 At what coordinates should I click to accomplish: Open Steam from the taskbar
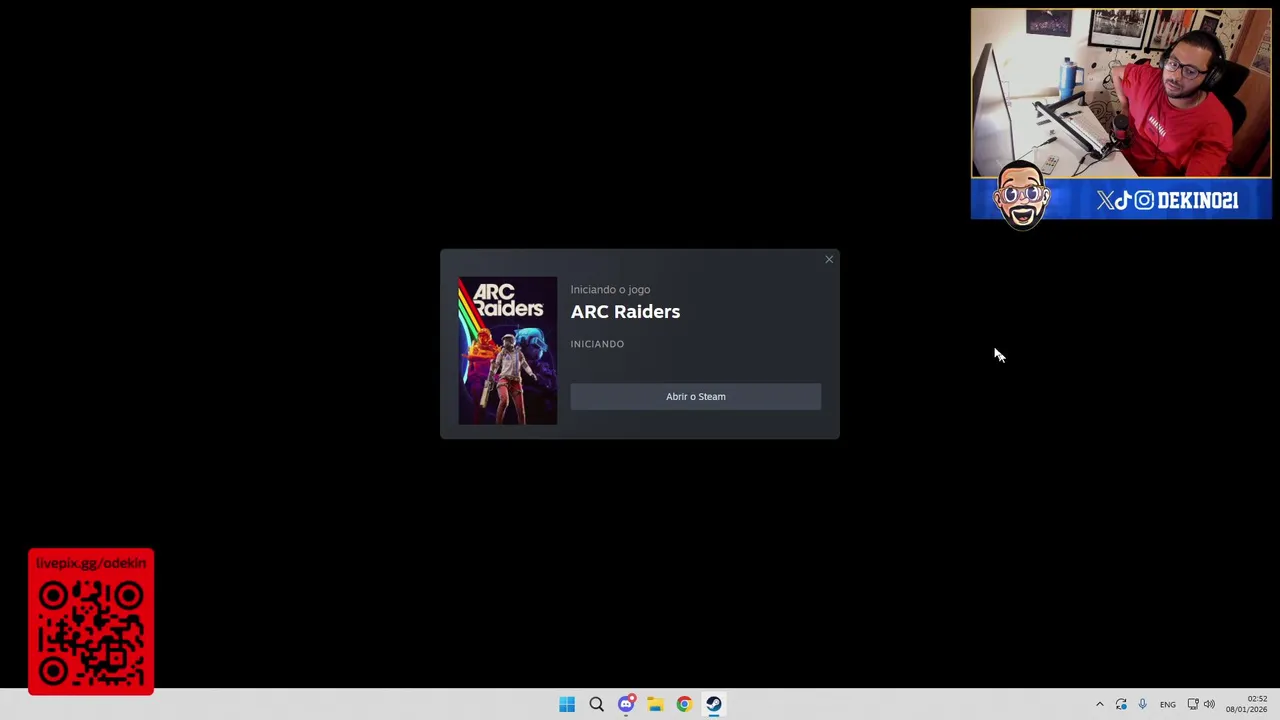click(x=713, y=704)
